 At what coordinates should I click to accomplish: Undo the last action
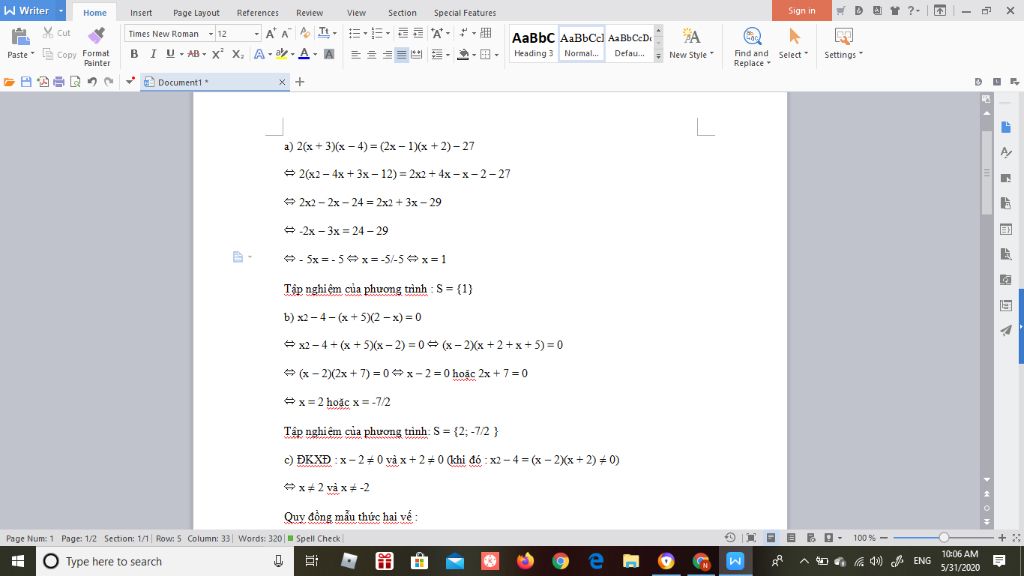pyautogui.click(x=92, y=82)
